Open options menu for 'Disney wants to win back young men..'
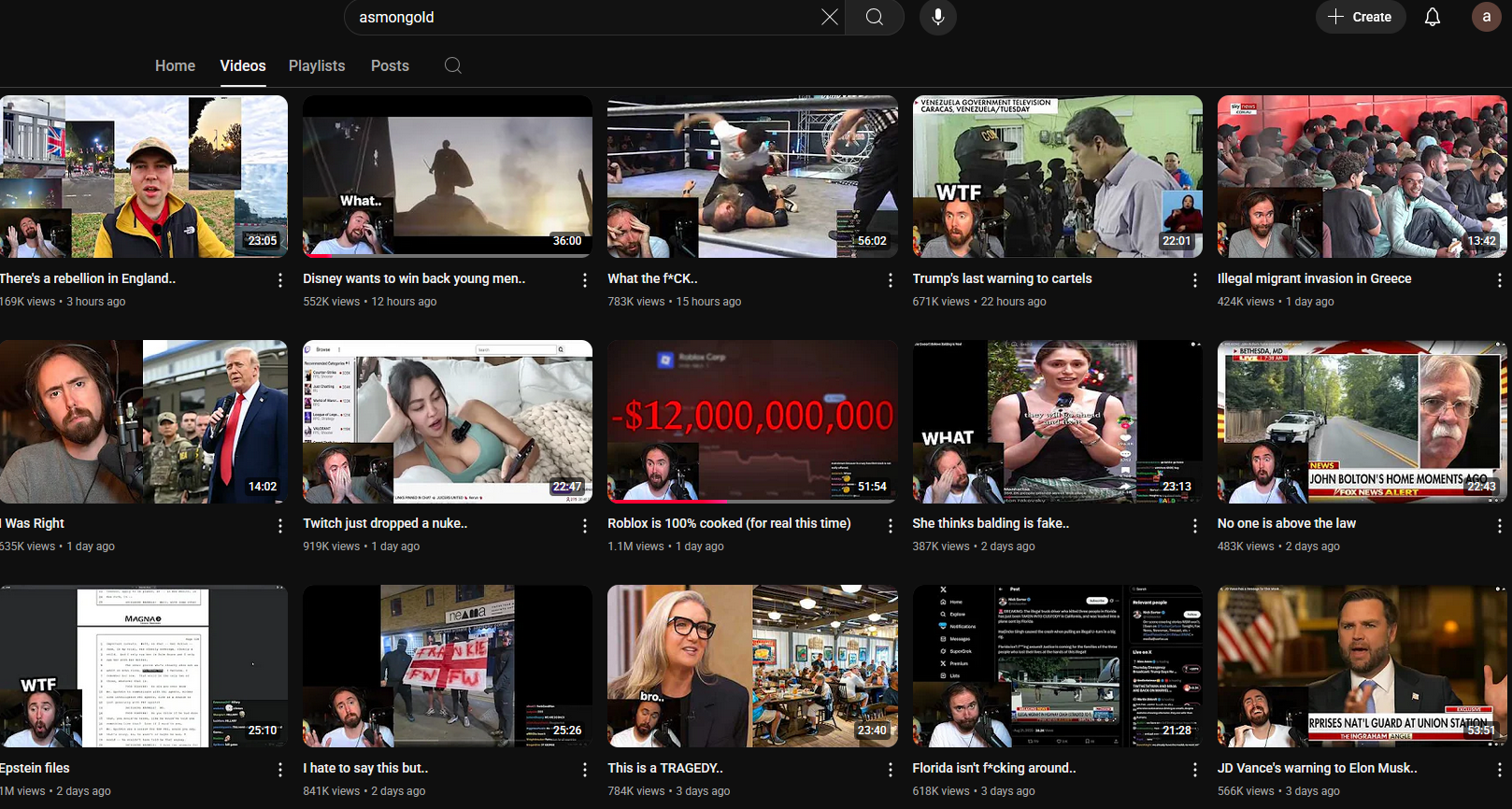Viewport: 1512px width, 809px height. click(x=585, y=280)
